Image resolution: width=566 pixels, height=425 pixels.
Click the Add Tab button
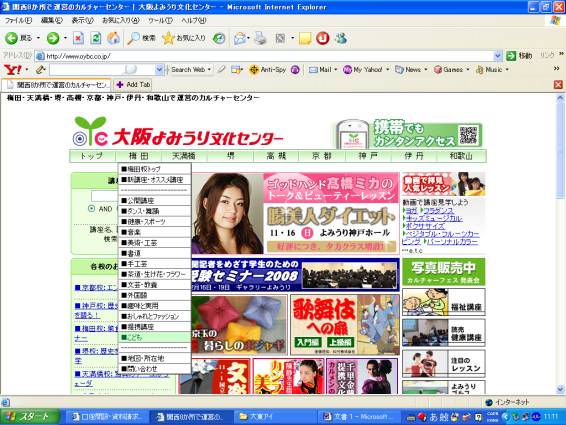point(133,84)
